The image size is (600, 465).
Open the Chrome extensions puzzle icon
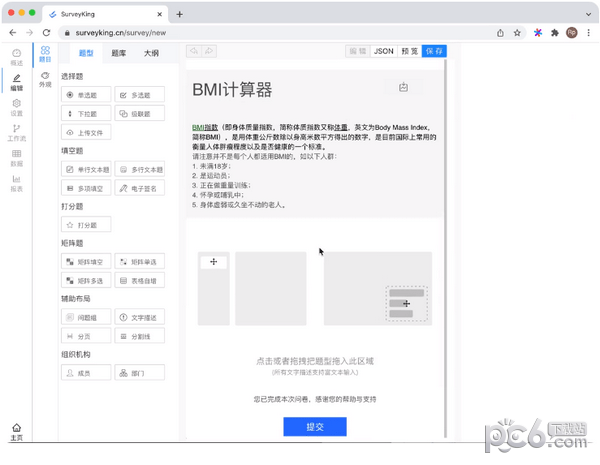(x=554, y=33)
